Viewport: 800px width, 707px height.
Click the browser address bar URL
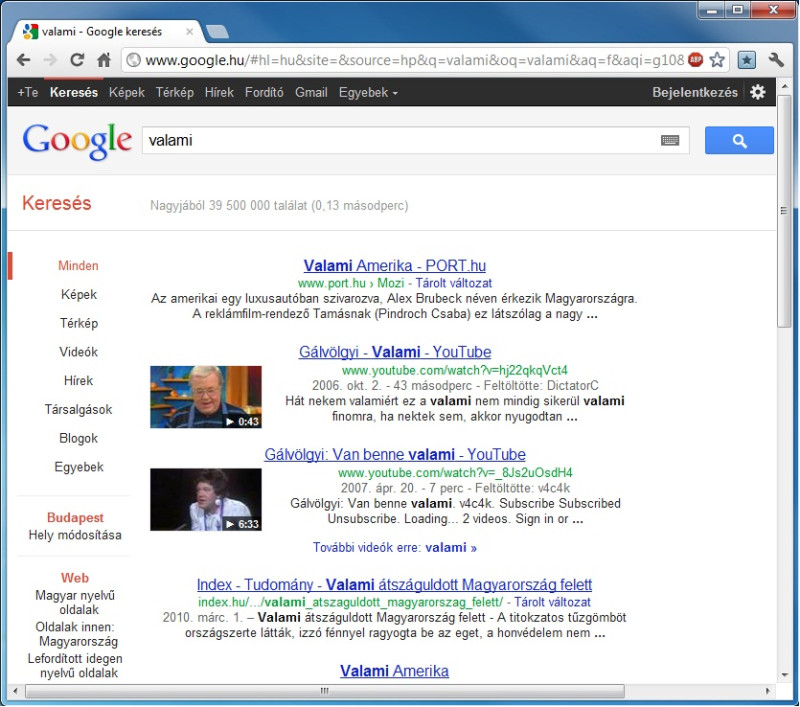(414, 60)
